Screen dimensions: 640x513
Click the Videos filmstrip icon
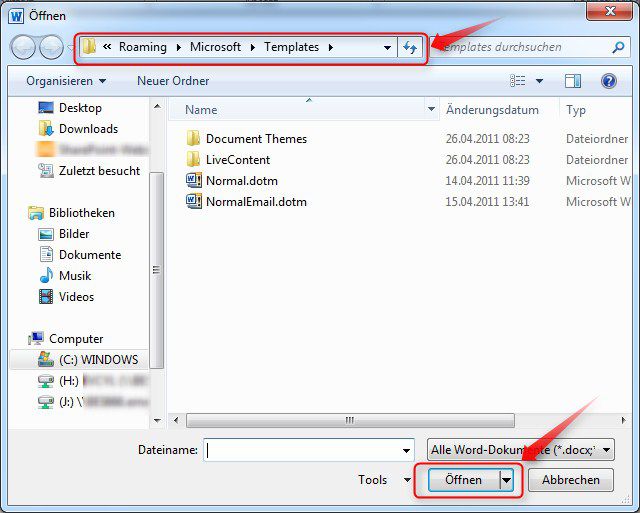pos(46,297)
